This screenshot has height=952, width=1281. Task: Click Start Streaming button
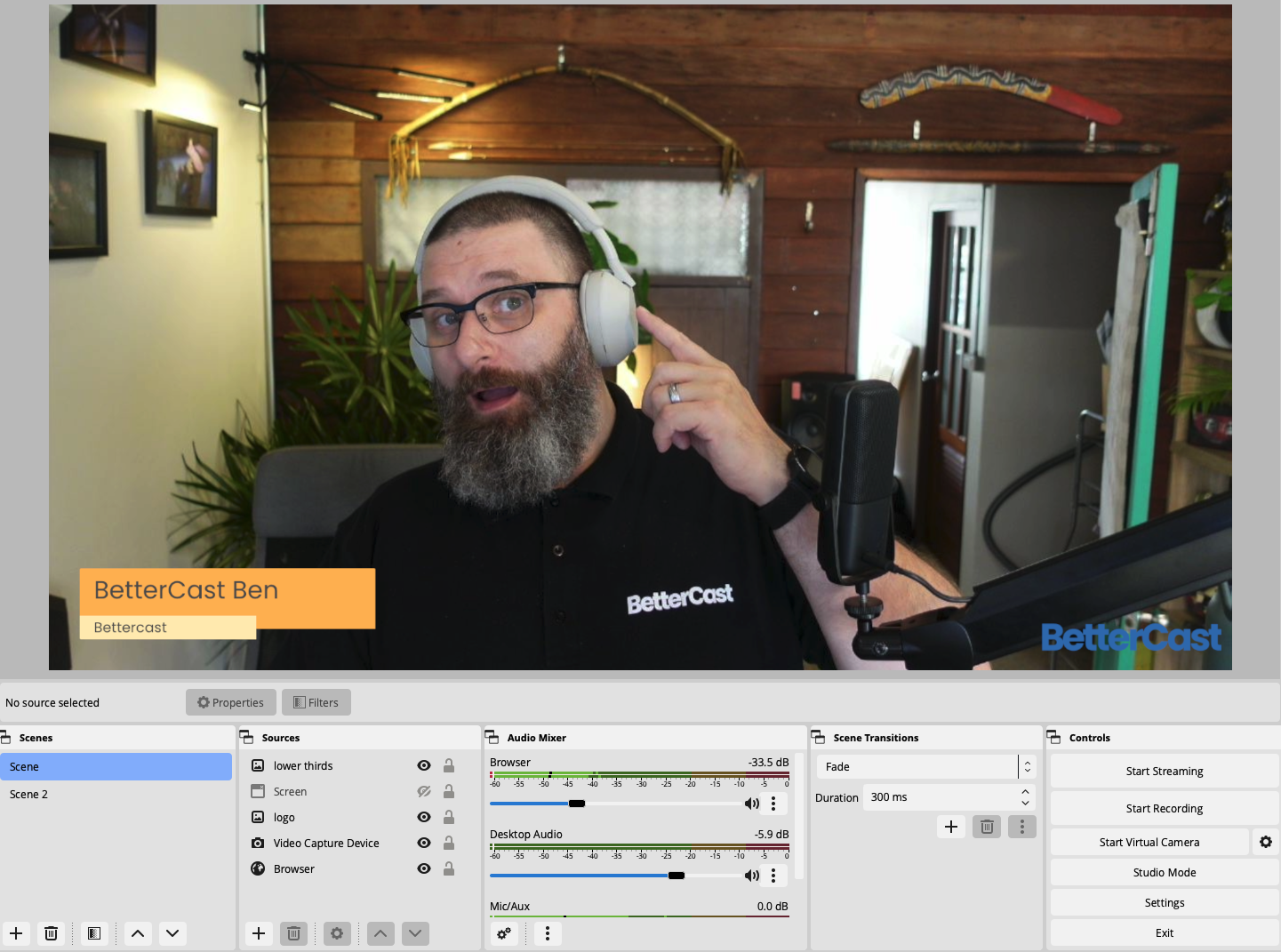tap(1165, 771)
